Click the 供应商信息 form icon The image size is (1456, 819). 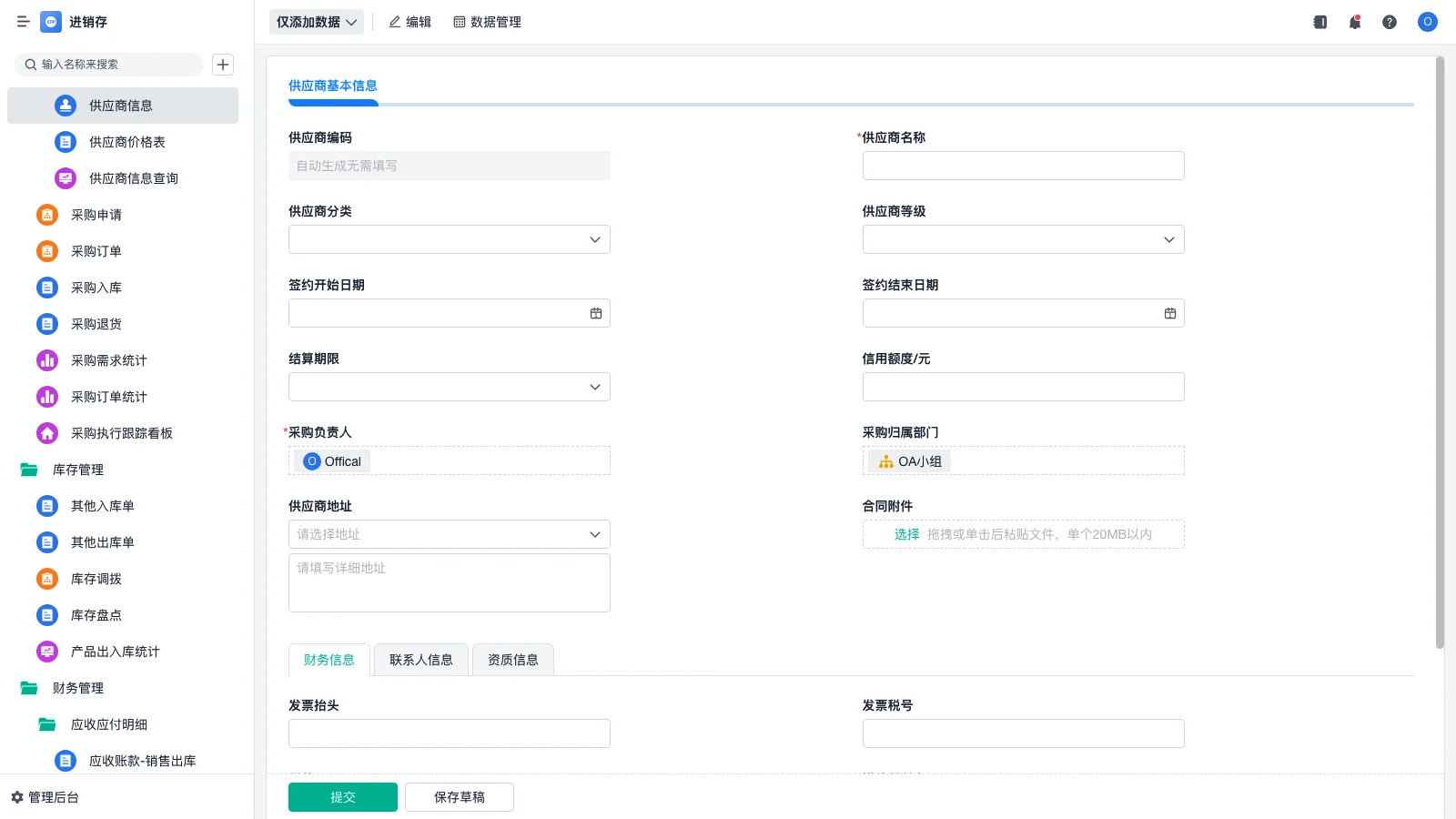[x=66, y=106]
